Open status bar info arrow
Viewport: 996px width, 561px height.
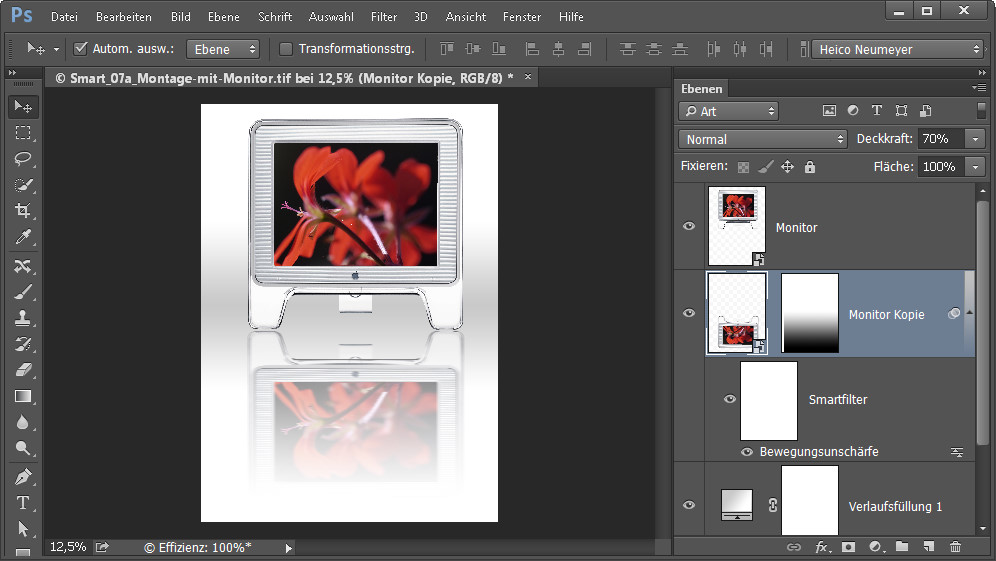(289, 548)
